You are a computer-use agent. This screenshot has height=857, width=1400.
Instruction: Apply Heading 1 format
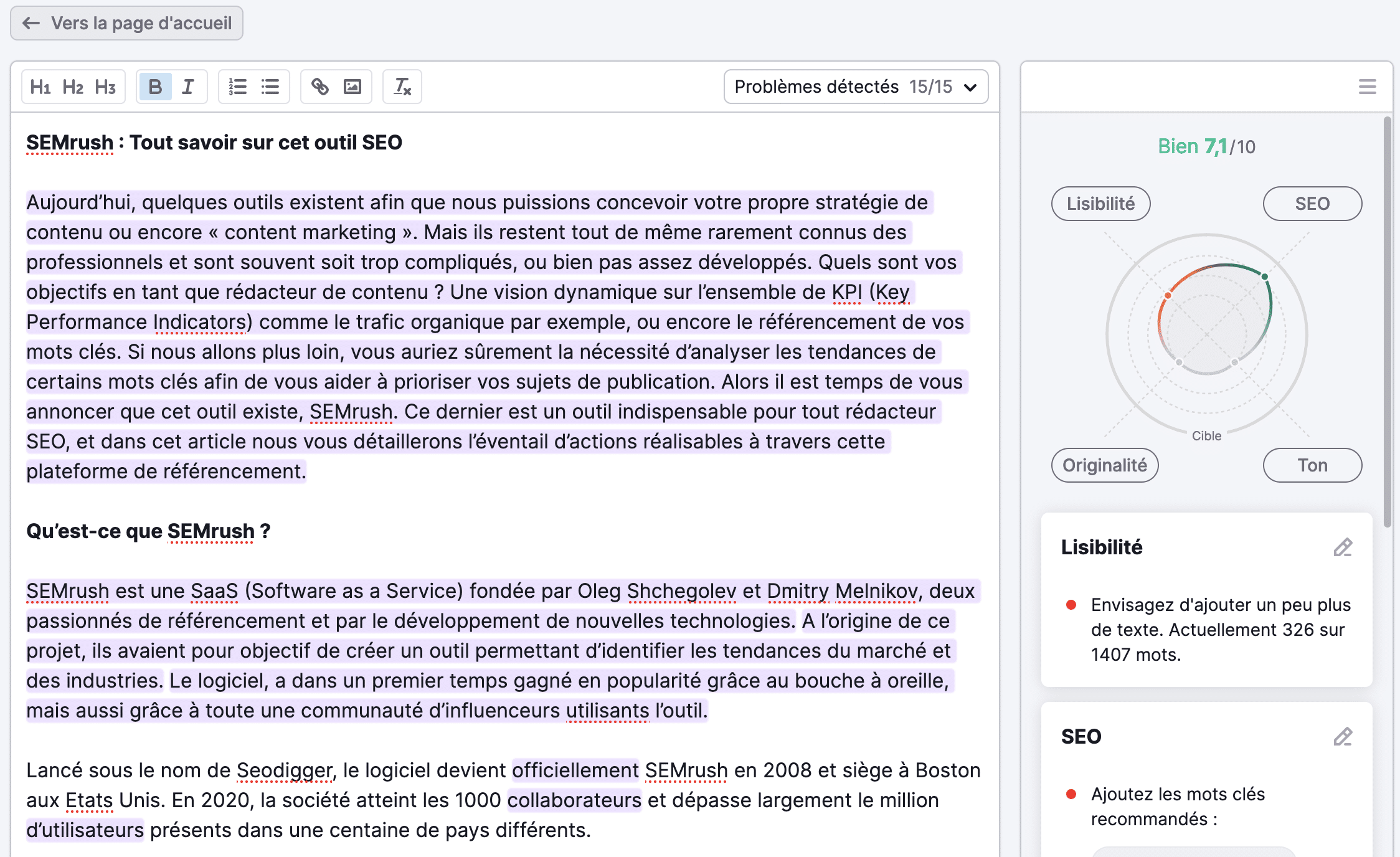click(x=40, y=87)
